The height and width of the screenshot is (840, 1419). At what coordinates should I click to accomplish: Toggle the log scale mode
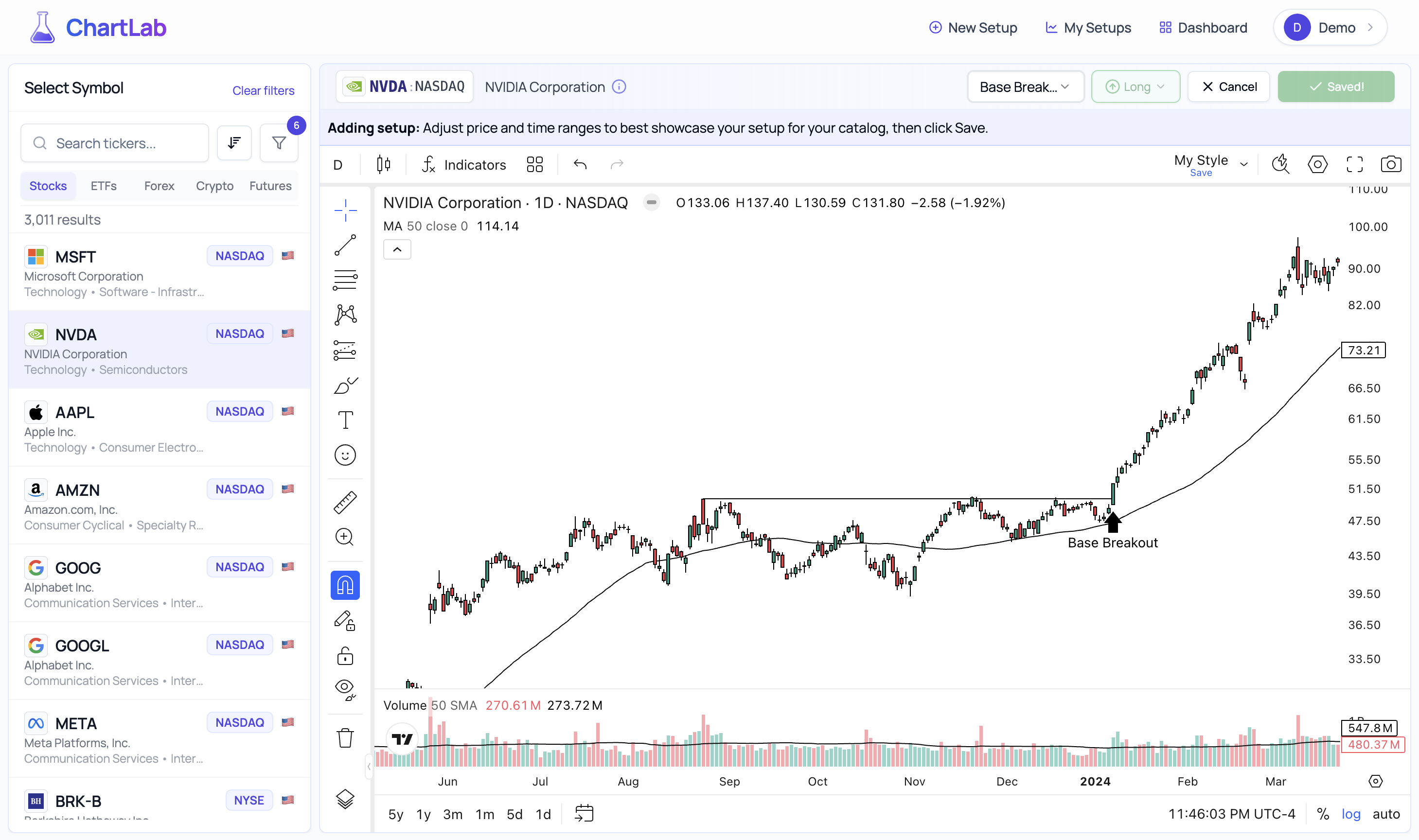pyautogui.click(x=1350, y=814)
